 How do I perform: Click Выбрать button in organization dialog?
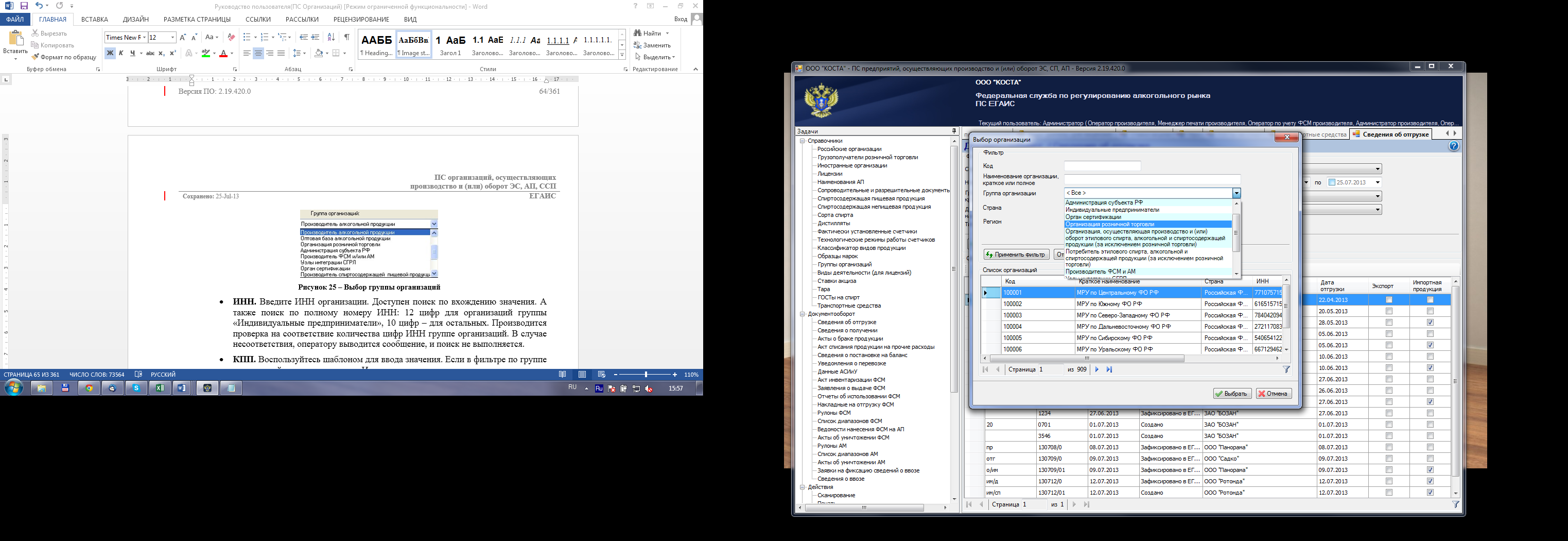point(1232,394)
